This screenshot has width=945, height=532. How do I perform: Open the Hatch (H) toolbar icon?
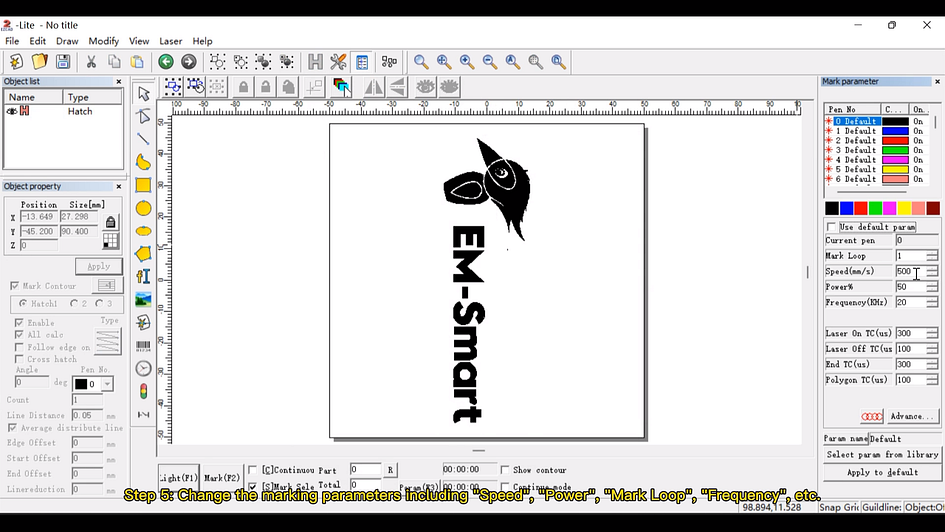(x=315, y=61)
